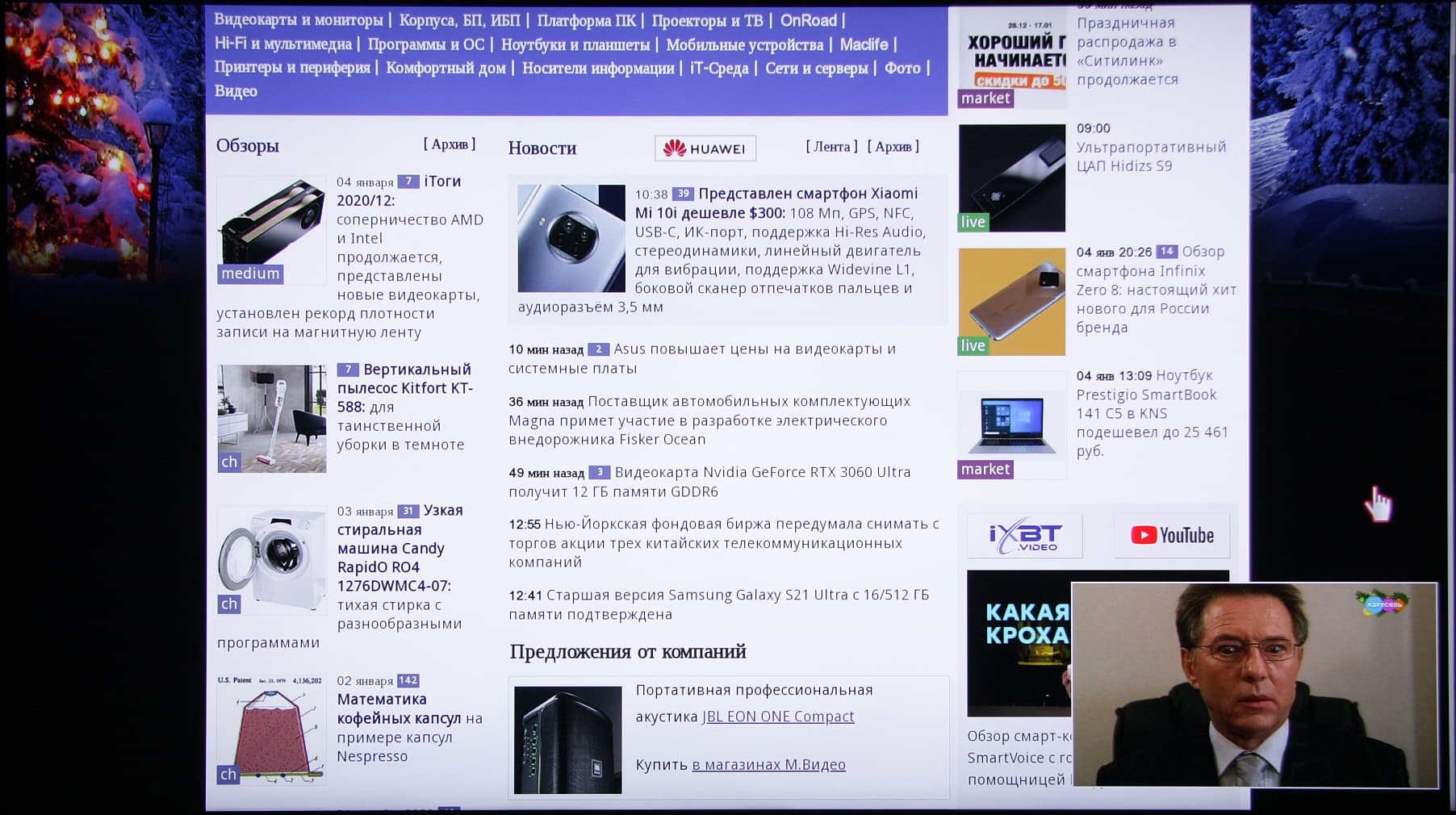This screenshot has width=1456, height=815.
Task: Click the ch tag on washing machine
Action: click(229, 604)
